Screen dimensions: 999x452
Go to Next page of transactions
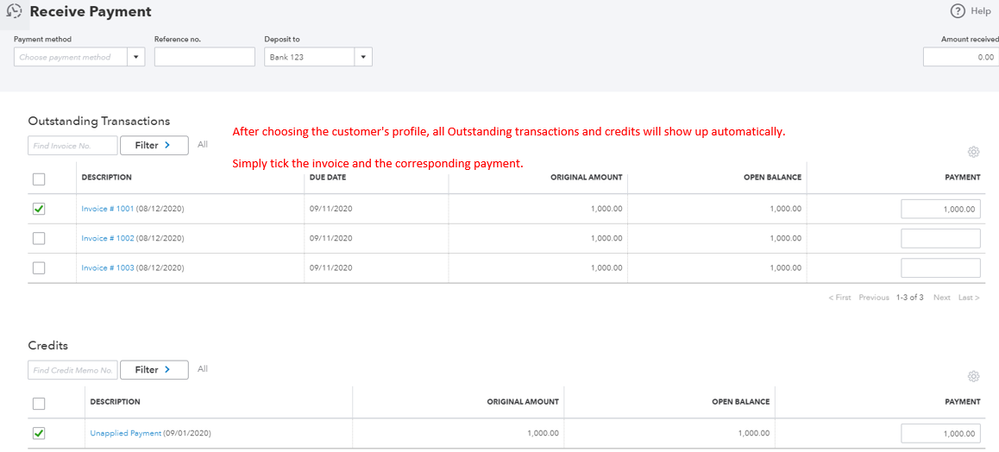coord(942,298)
